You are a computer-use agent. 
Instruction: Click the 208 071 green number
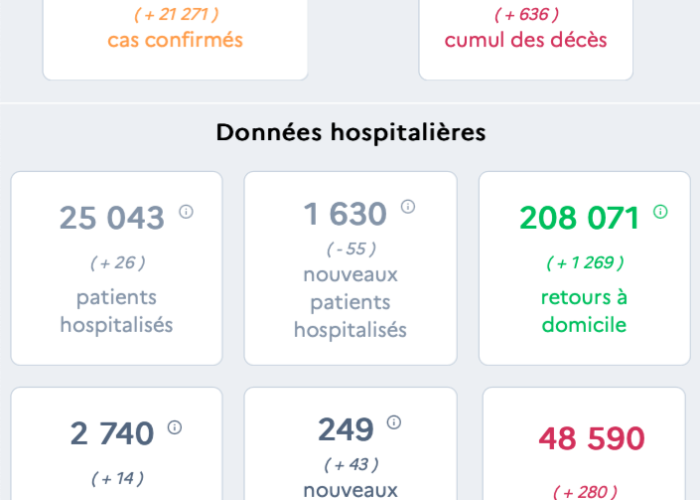coord(579,218)
